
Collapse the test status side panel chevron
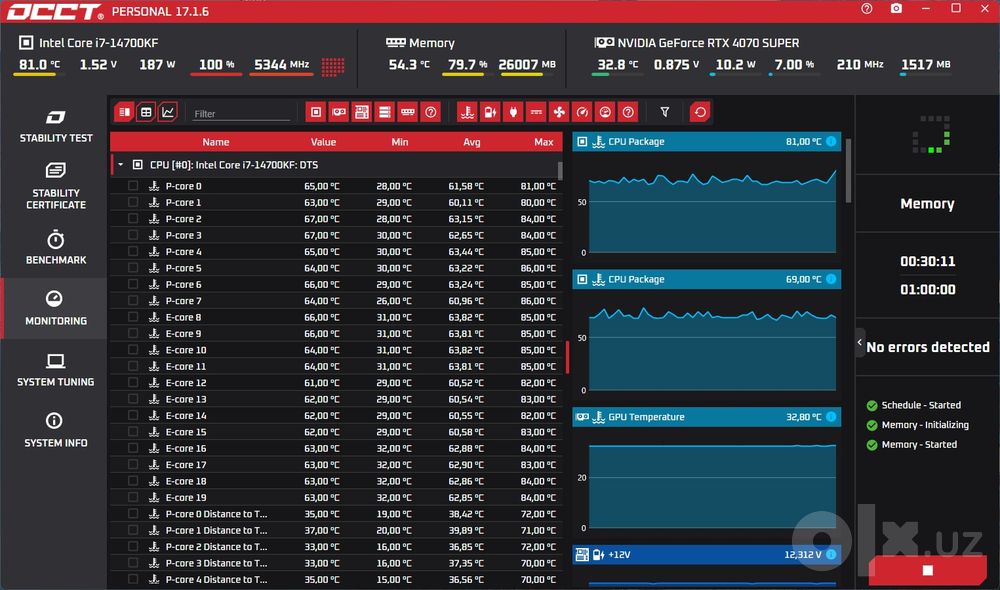(x=860, y=343)
